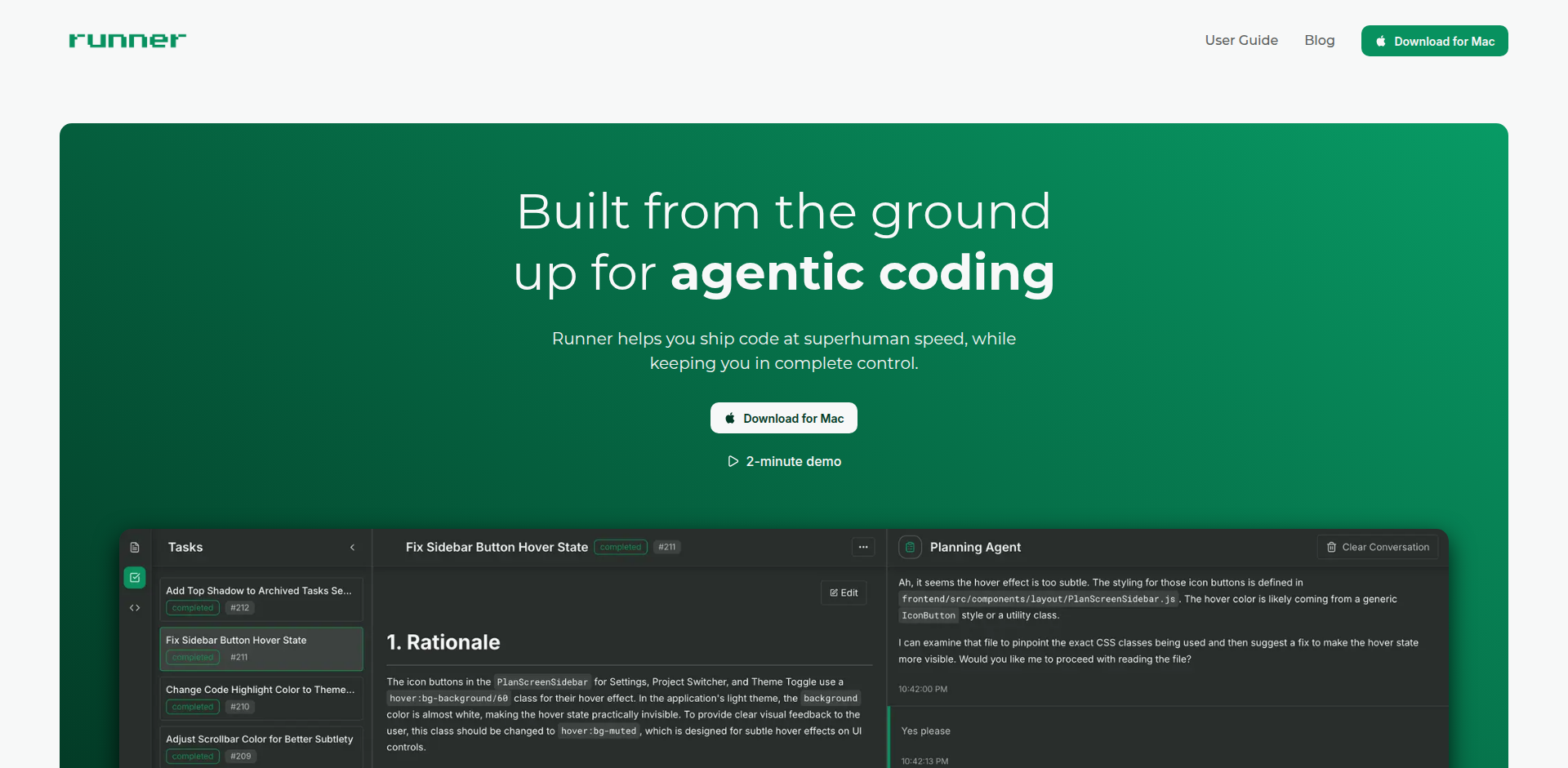Click the completed badge of task #212

193,608
